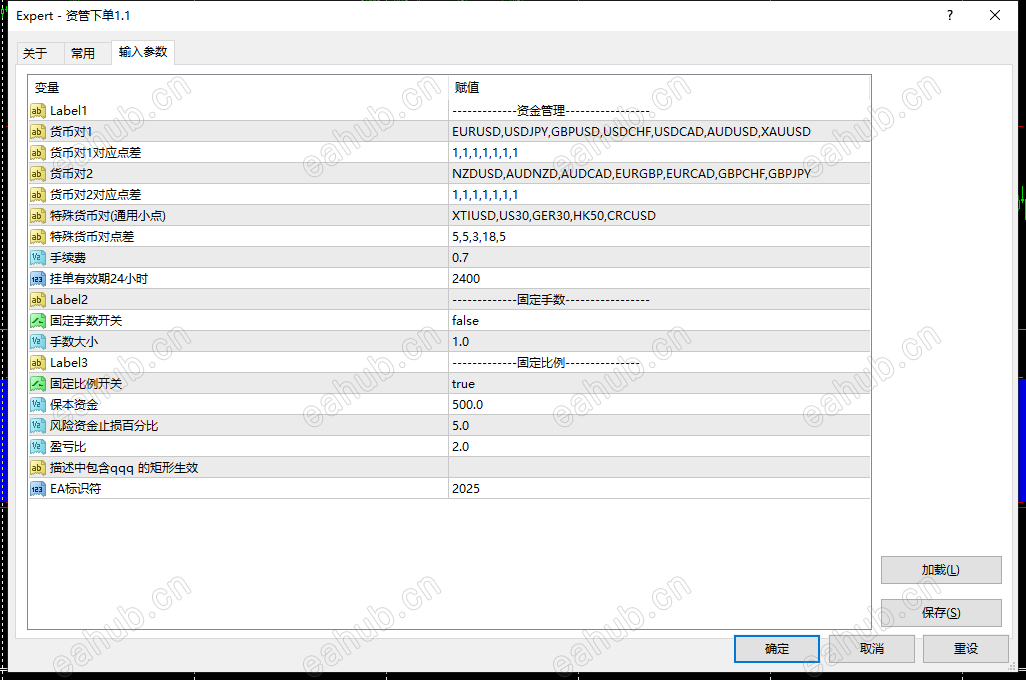Image resolution: width=1026 pixels, height=680 pixels.
Task: Click the integer icon beside EA标识符
Action: click(37, 489)
